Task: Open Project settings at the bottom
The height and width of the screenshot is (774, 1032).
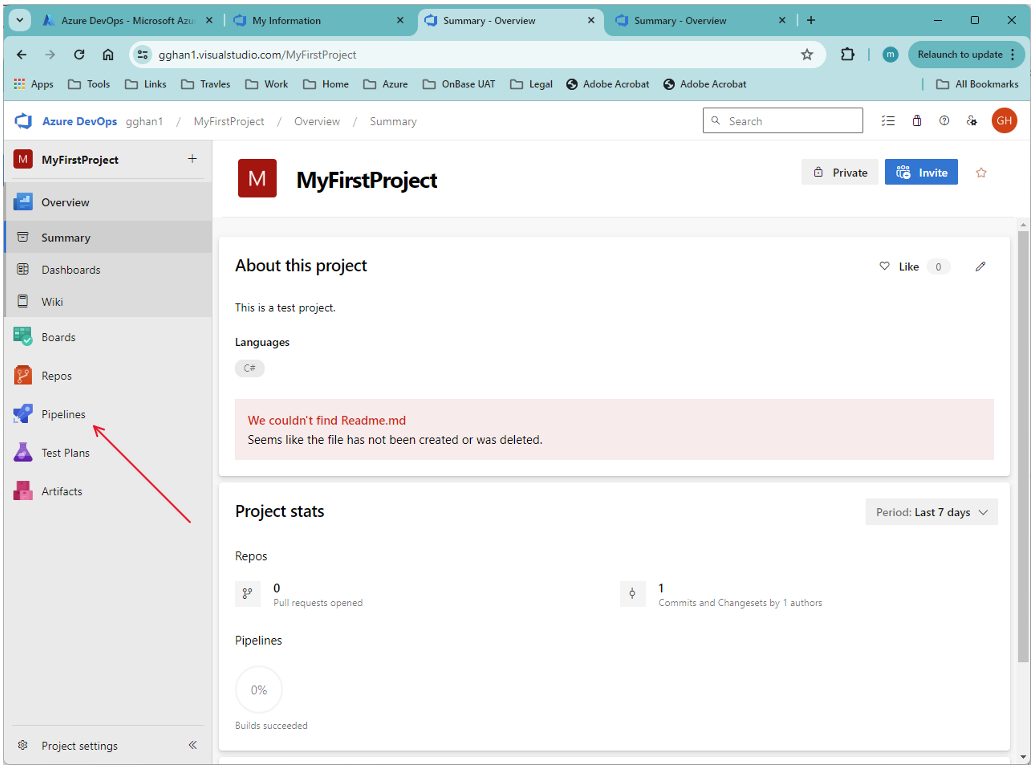Action: tap(79, 746)
